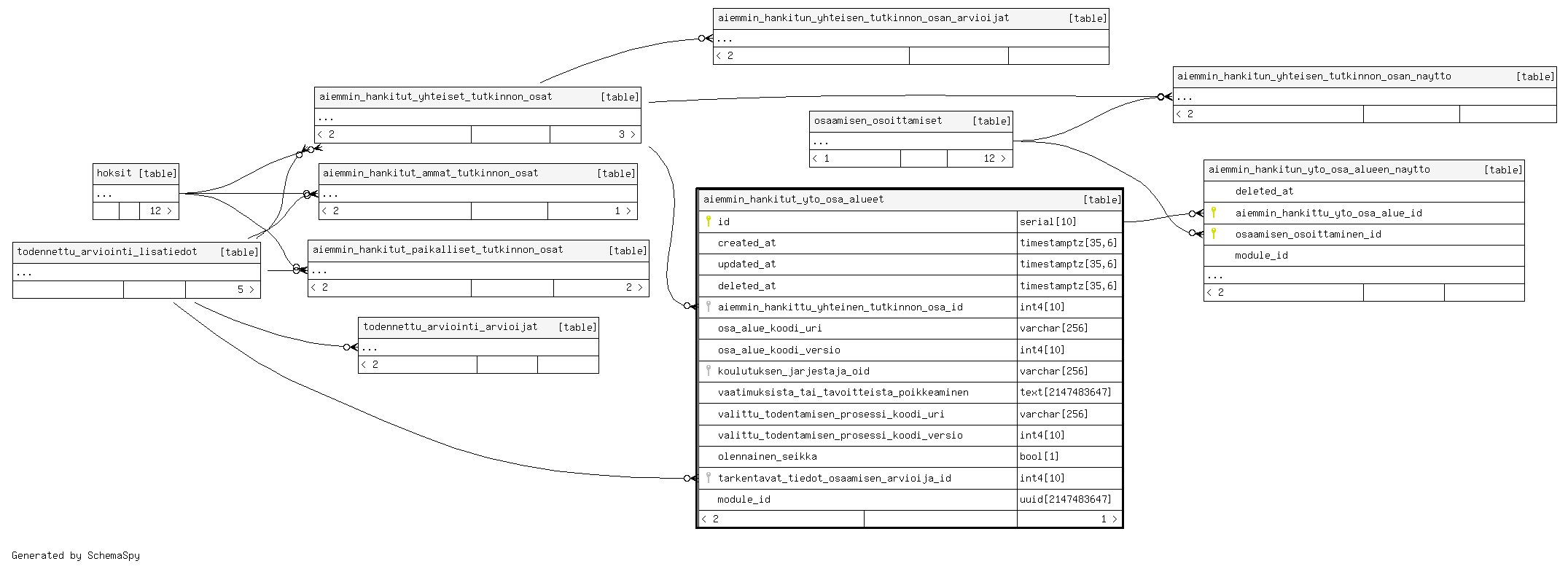Screen dimensions: 1568x569
Task: Open the todennettu_arviointi_lisatiedot table title
Action: coord(107,251)
